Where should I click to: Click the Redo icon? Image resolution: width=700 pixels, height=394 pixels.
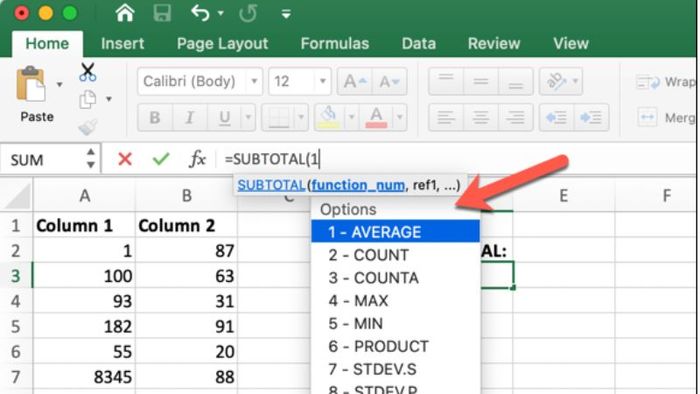pyautogui.click(x=247, y=13)
